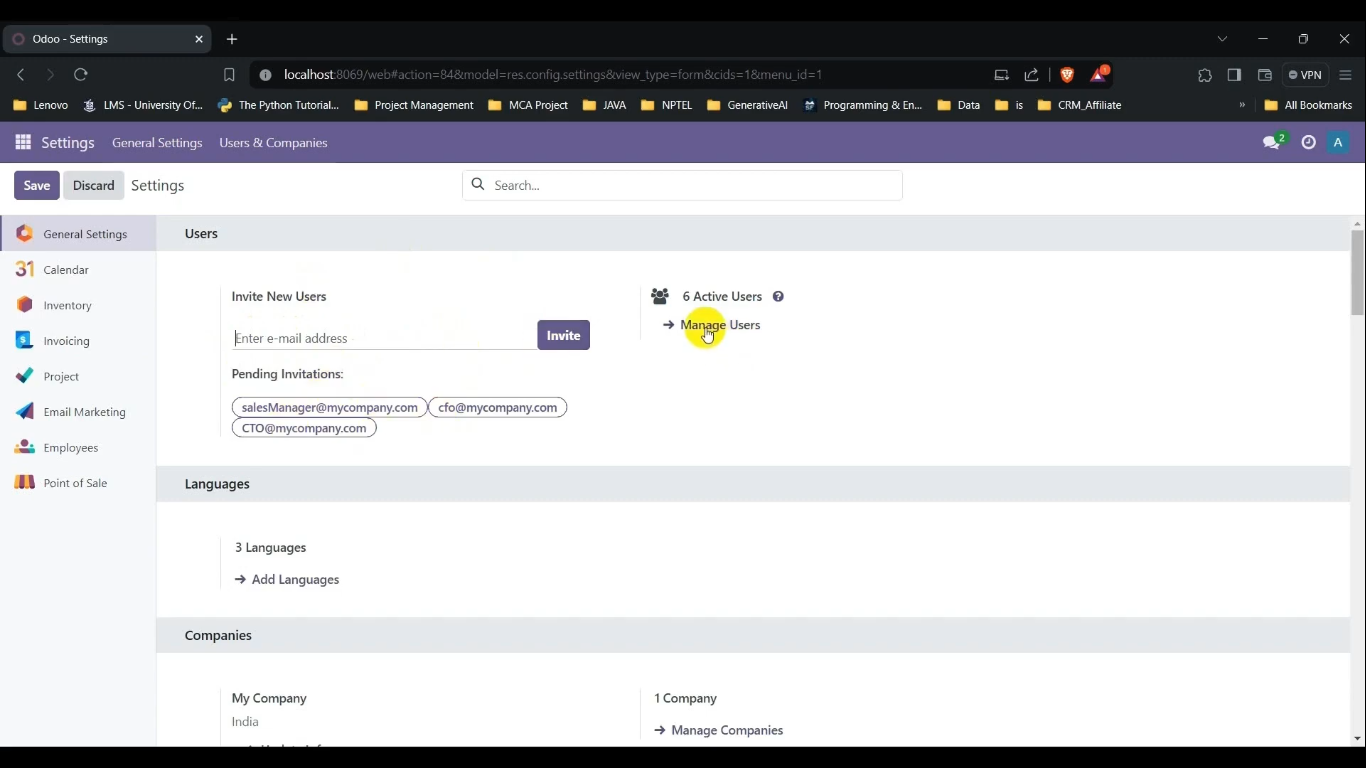1366x768 pixels.
Task: Expand the tab search dropdown arrow
Action: click(x=1222, y=39)
